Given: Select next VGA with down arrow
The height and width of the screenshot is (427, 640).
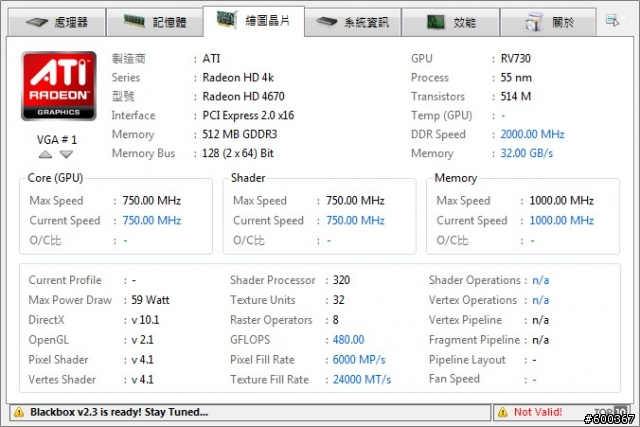Looking at the screenshot, I should pyautogui.click(x=66, y=154).
